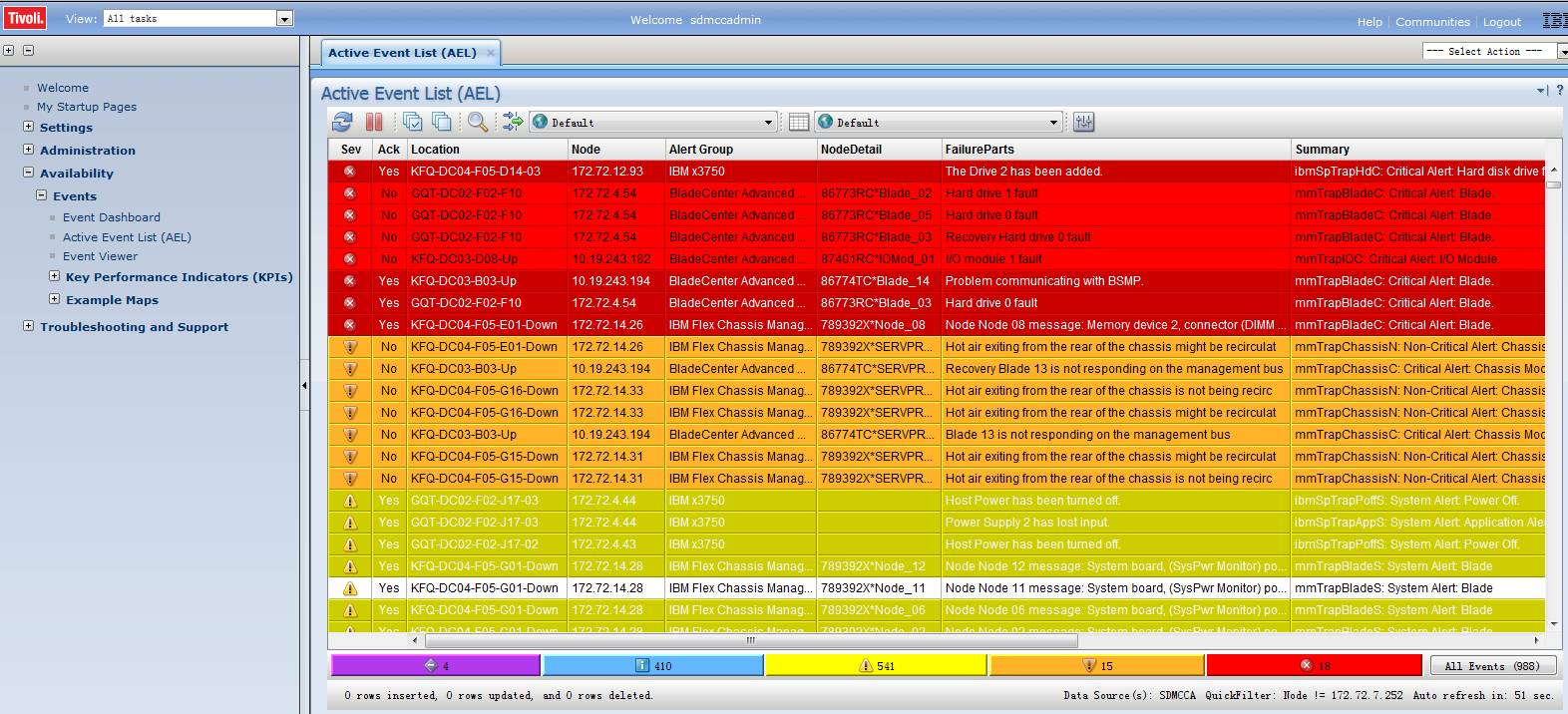Sort by the Alert Group column
The height and width of the screenshot is (714, 1568).
coord(741,150)
